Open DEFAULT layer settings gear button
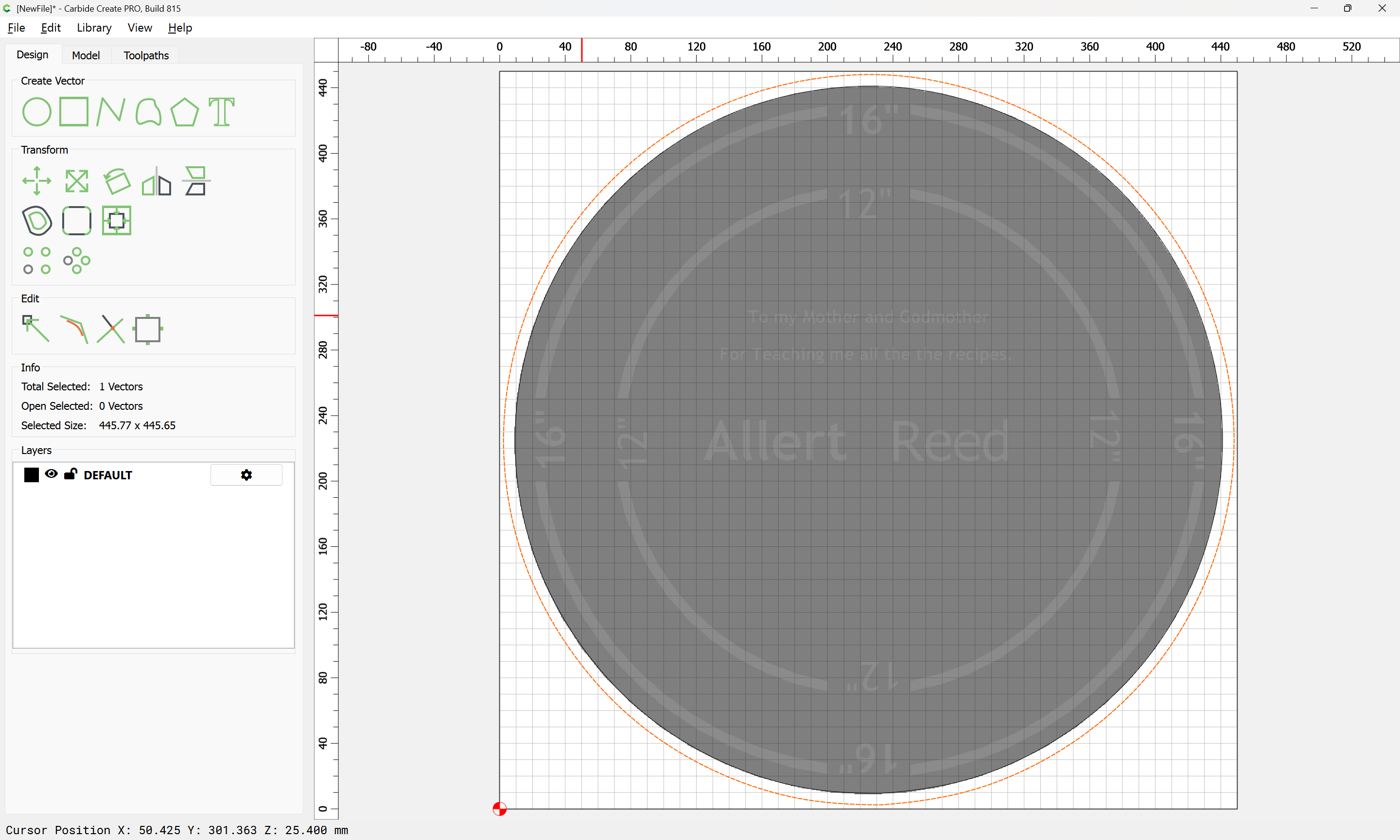 tap(246, 475)
